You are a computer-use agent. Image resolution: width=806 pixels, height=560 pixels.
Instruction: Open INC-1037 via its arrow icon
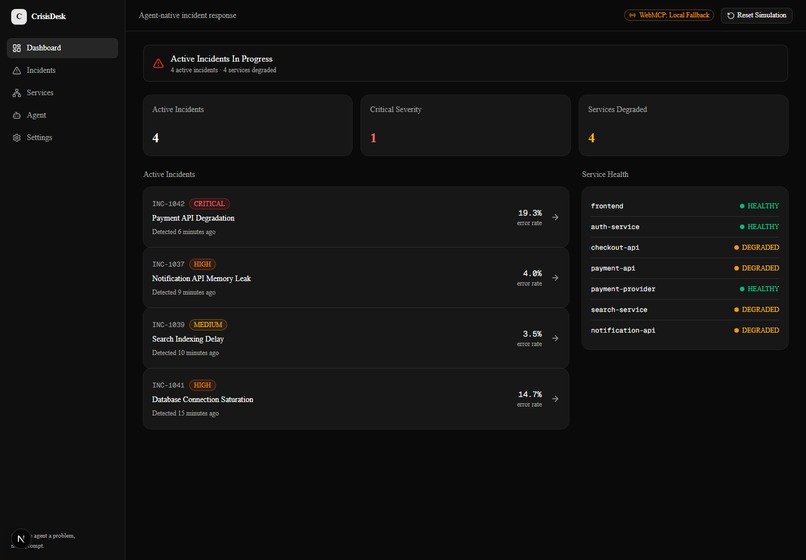[x=555, y=278]
